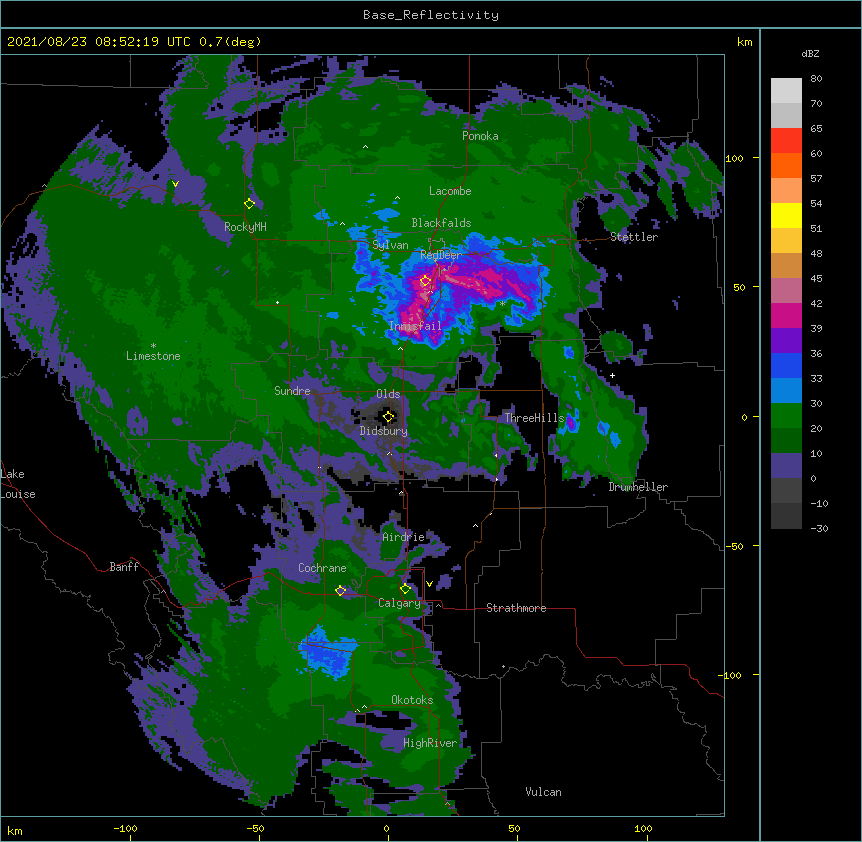Click the Didsbury city label
The image size is (862, 842).
[384, 431]
